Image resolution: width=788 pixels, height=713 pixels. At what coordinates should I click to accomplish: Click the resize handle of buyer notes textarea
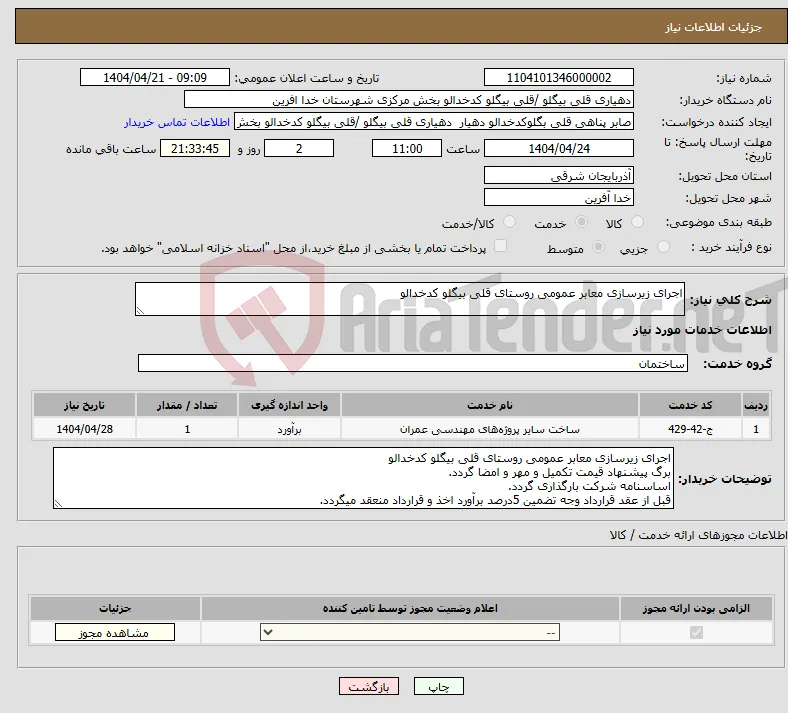click(x=58, y=504)
